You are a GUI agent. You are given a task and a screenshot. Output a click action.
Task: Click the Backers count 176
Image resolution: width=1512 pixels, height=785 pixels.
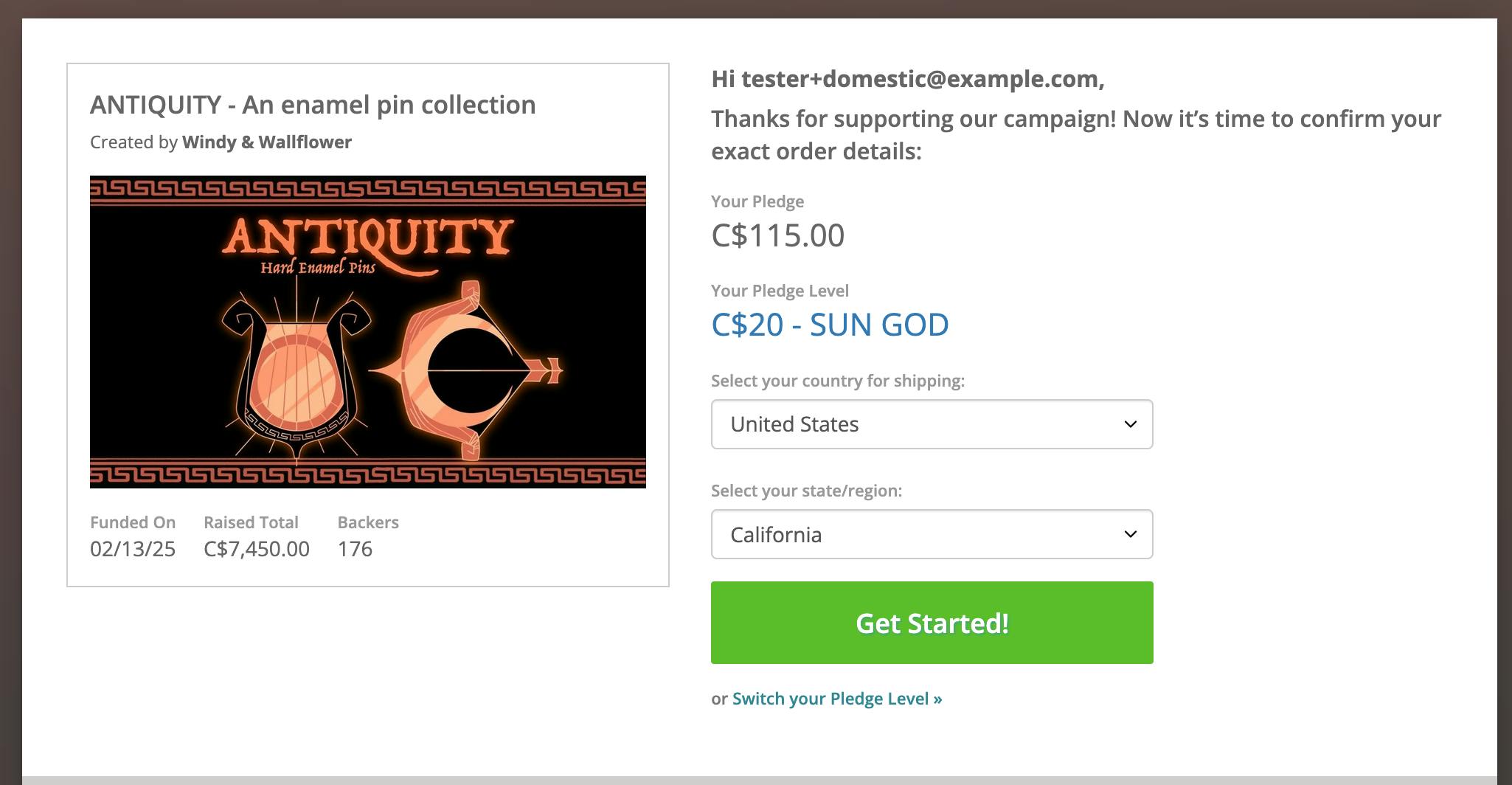point(355,549)
